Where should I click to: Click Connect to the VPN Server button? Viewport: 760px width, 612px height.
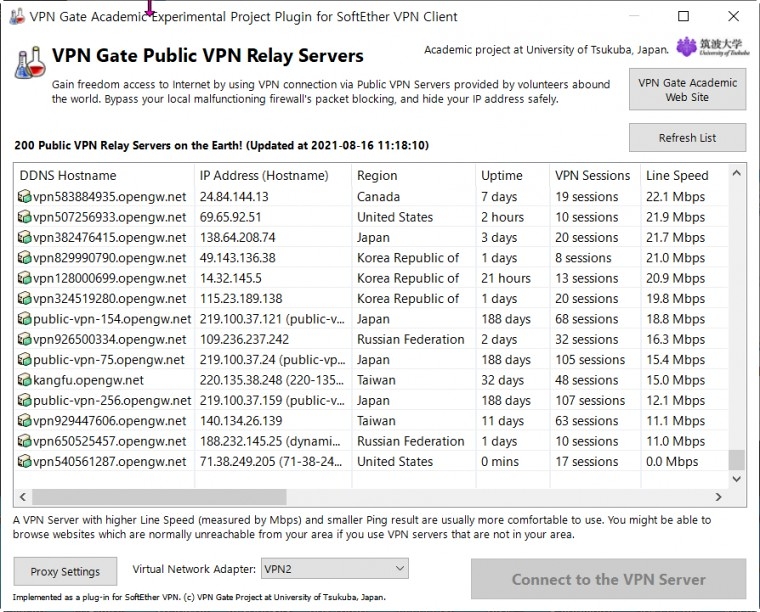click(608, 579)
